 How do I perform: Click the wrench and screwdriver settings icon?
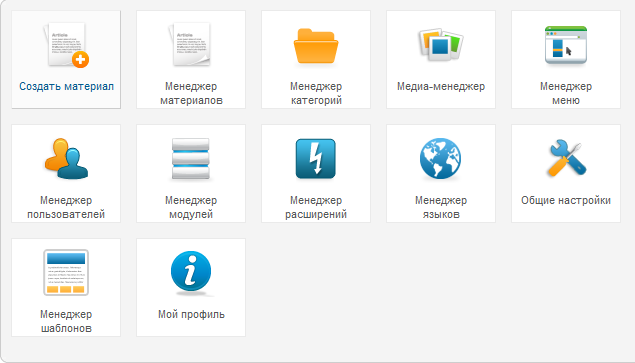click(566, 158)
